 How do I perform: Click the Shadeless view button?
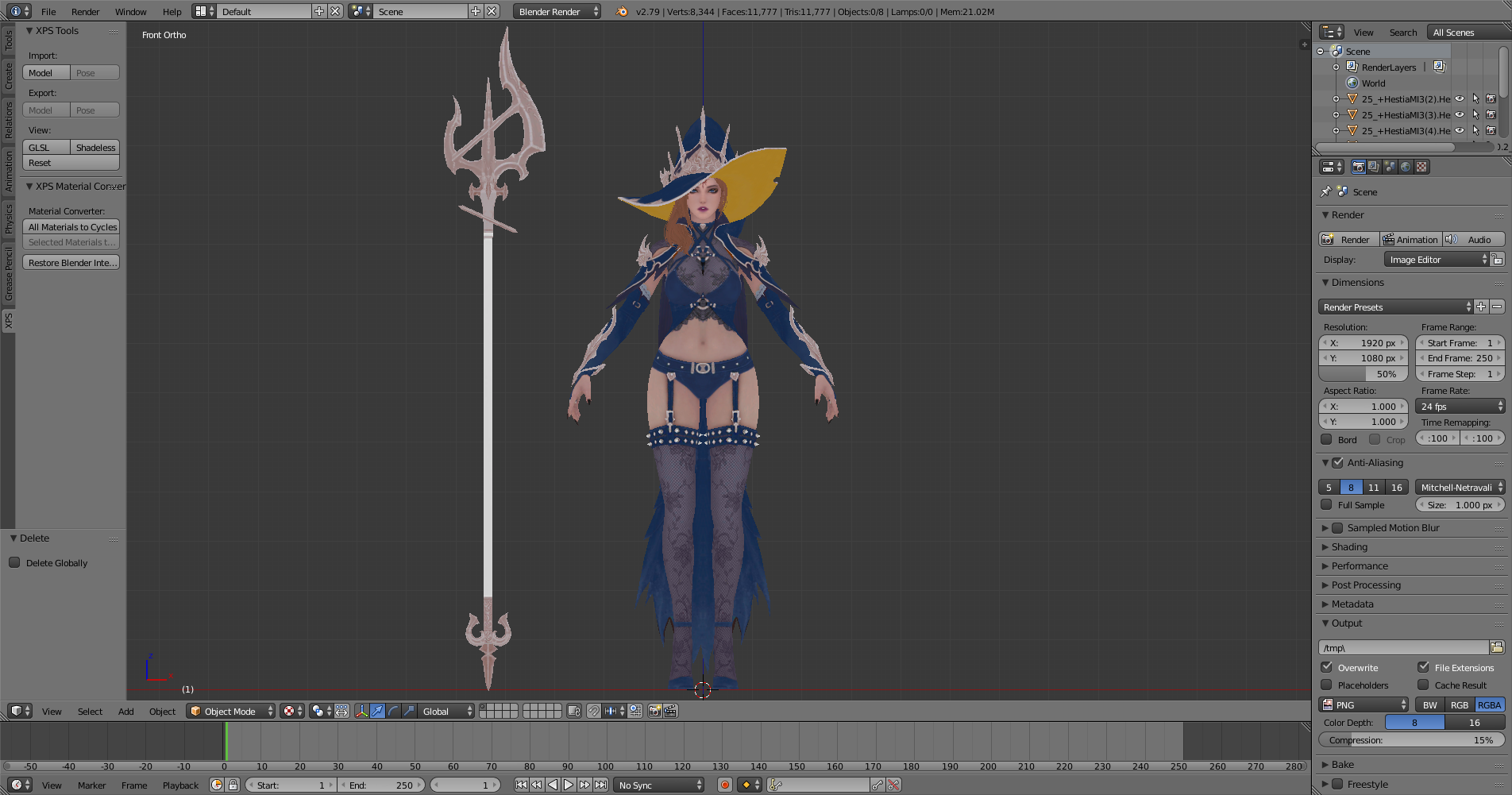point(95,147)
